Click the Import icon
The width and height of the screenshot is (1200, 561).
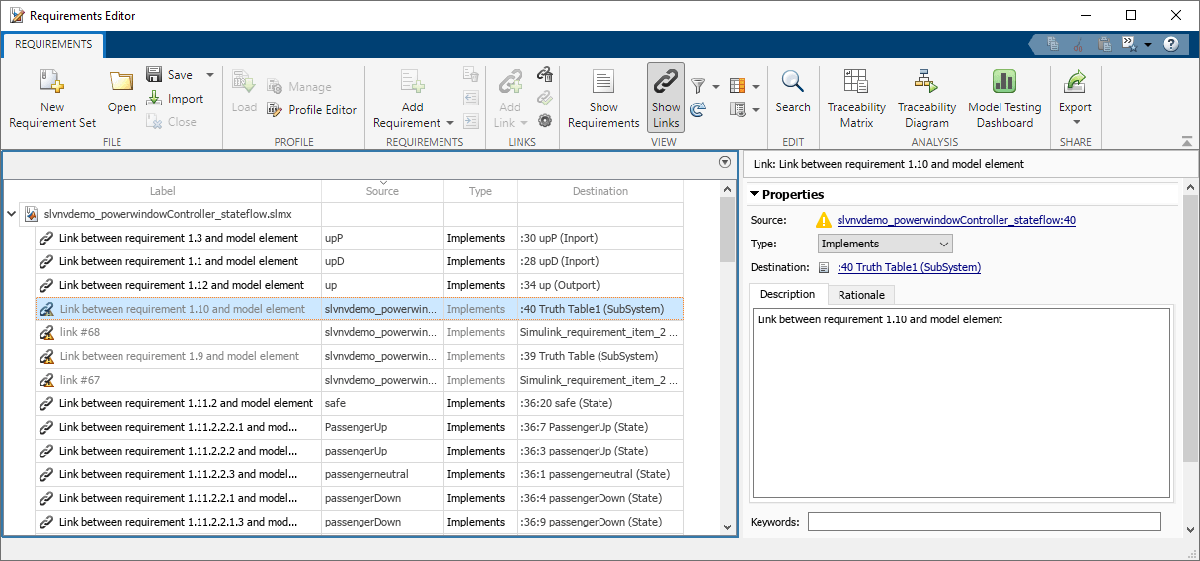click(175, 99)
